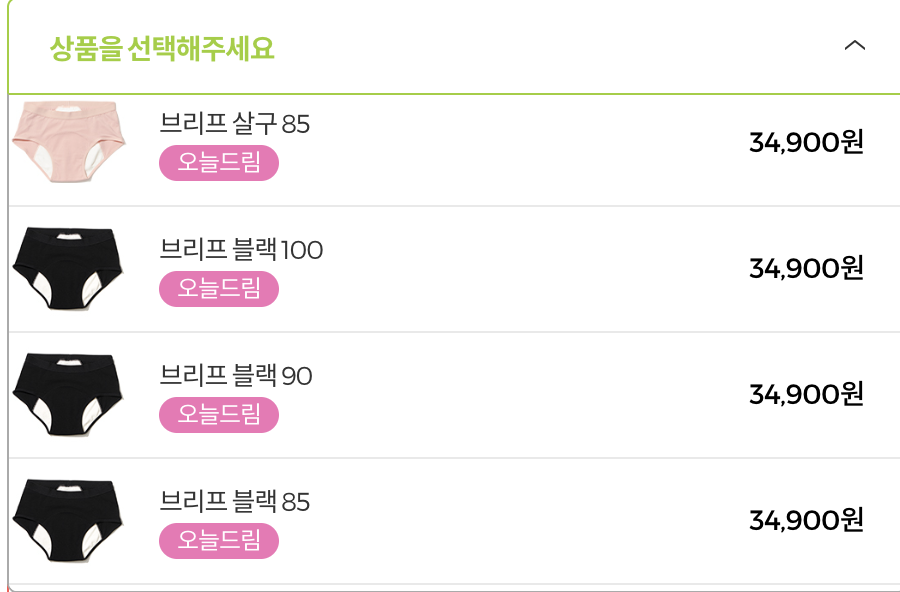Open the pink 브리프 살구 85 thumbnail
900x592 pixels.
pos(69,142)
